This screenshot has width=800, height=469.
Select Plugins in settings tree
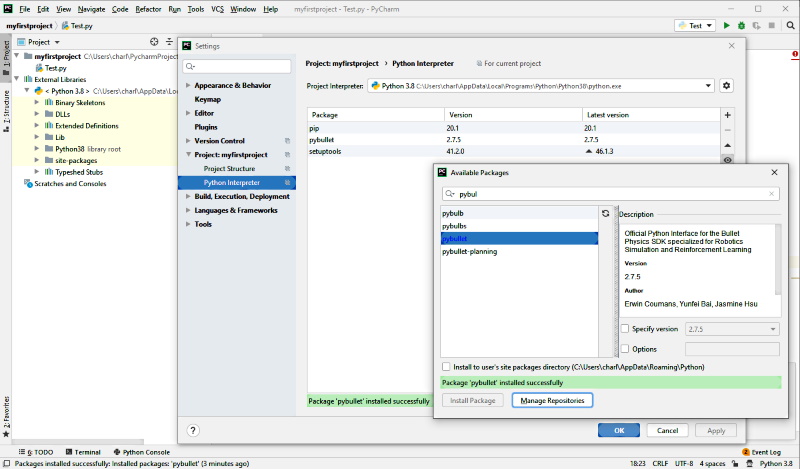(x=206, y=127)
